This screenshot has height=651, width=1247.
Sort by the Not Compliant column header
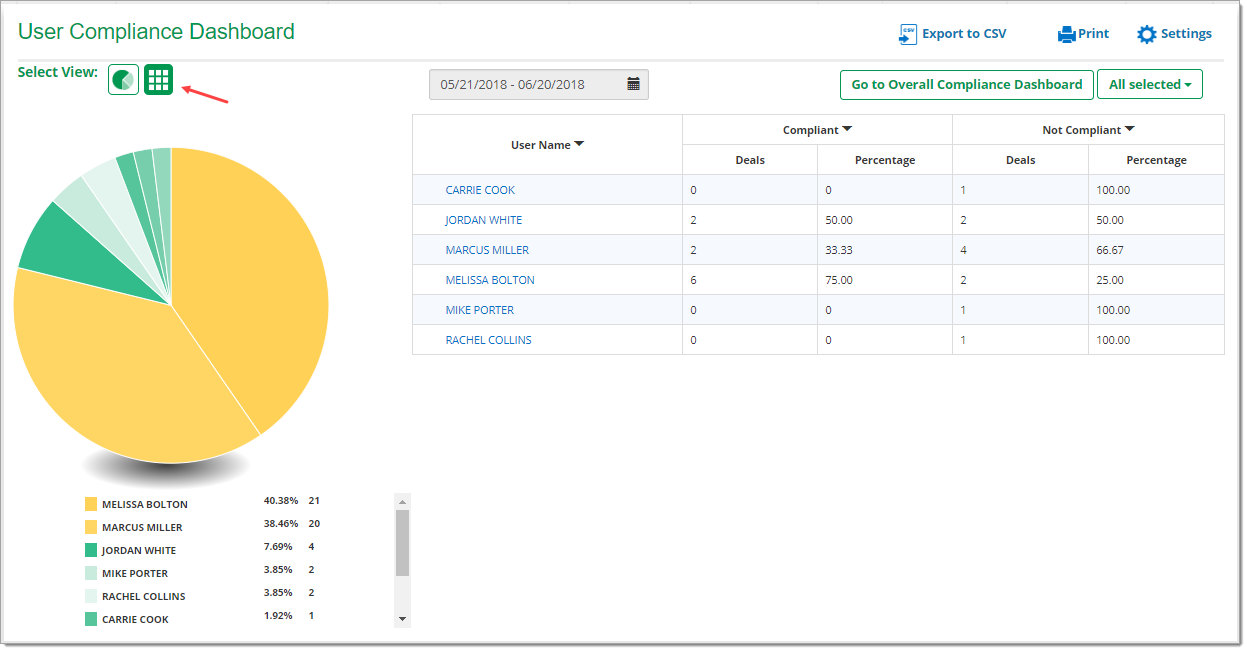[x=1088, y=130]
